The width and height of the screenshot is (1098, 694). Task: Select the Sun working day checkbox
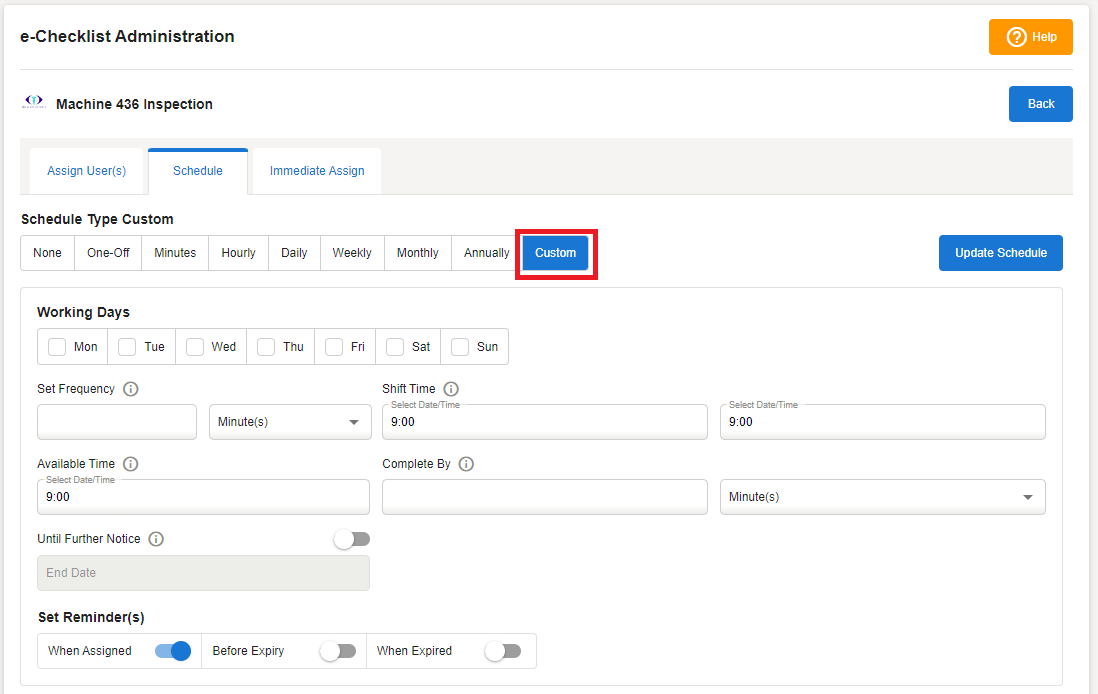pyautogui.click(x=460, y=347)
